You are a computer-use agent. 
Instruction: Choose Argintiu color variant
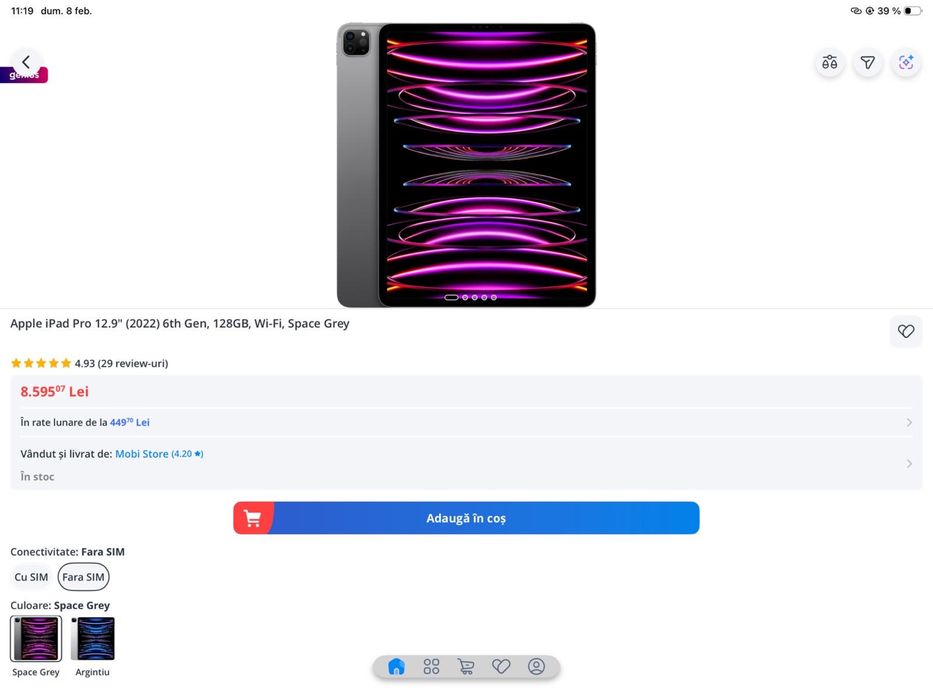click(92, 639)
